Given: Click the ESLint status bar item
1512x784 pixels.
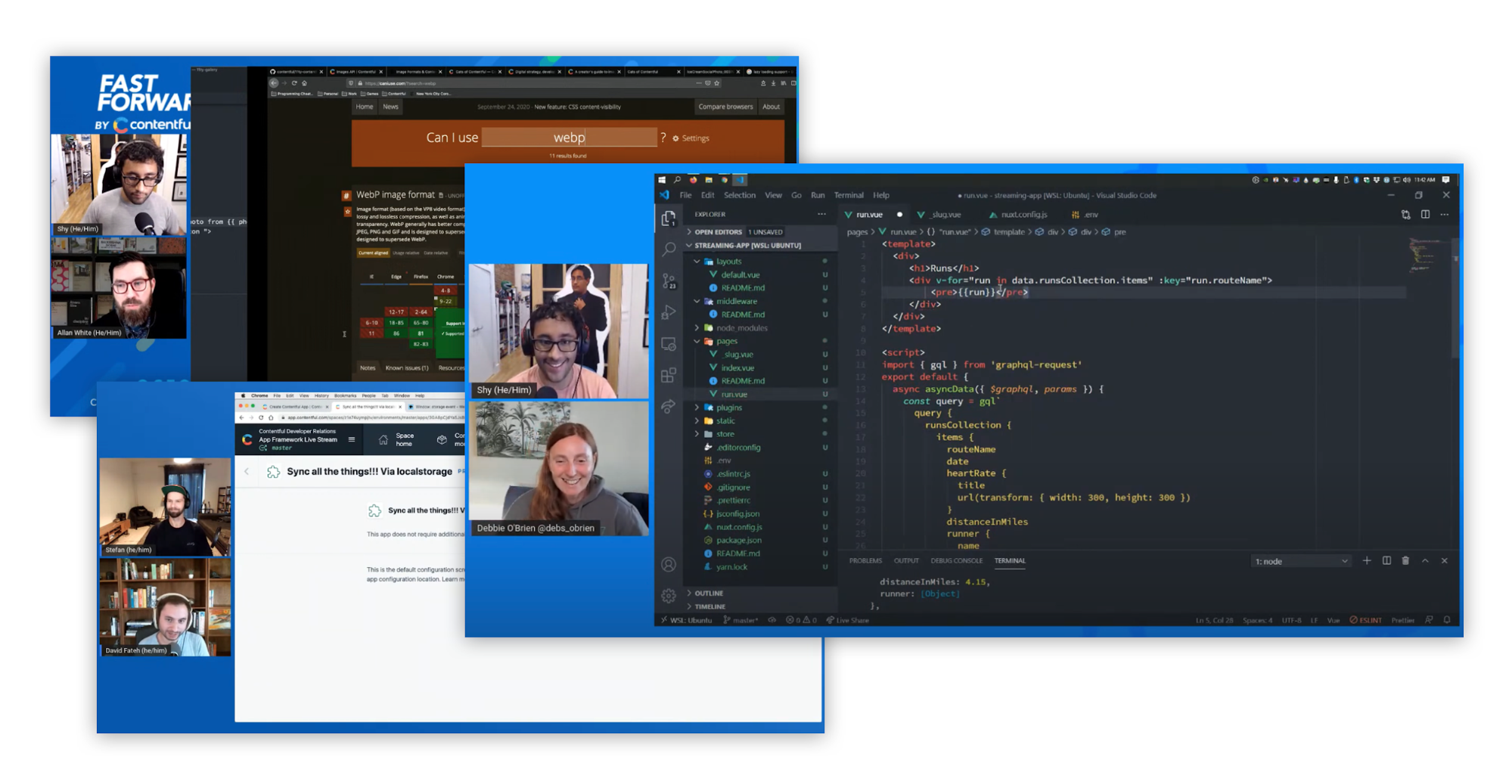Looking at the screenshot, I should point(1366,620).
